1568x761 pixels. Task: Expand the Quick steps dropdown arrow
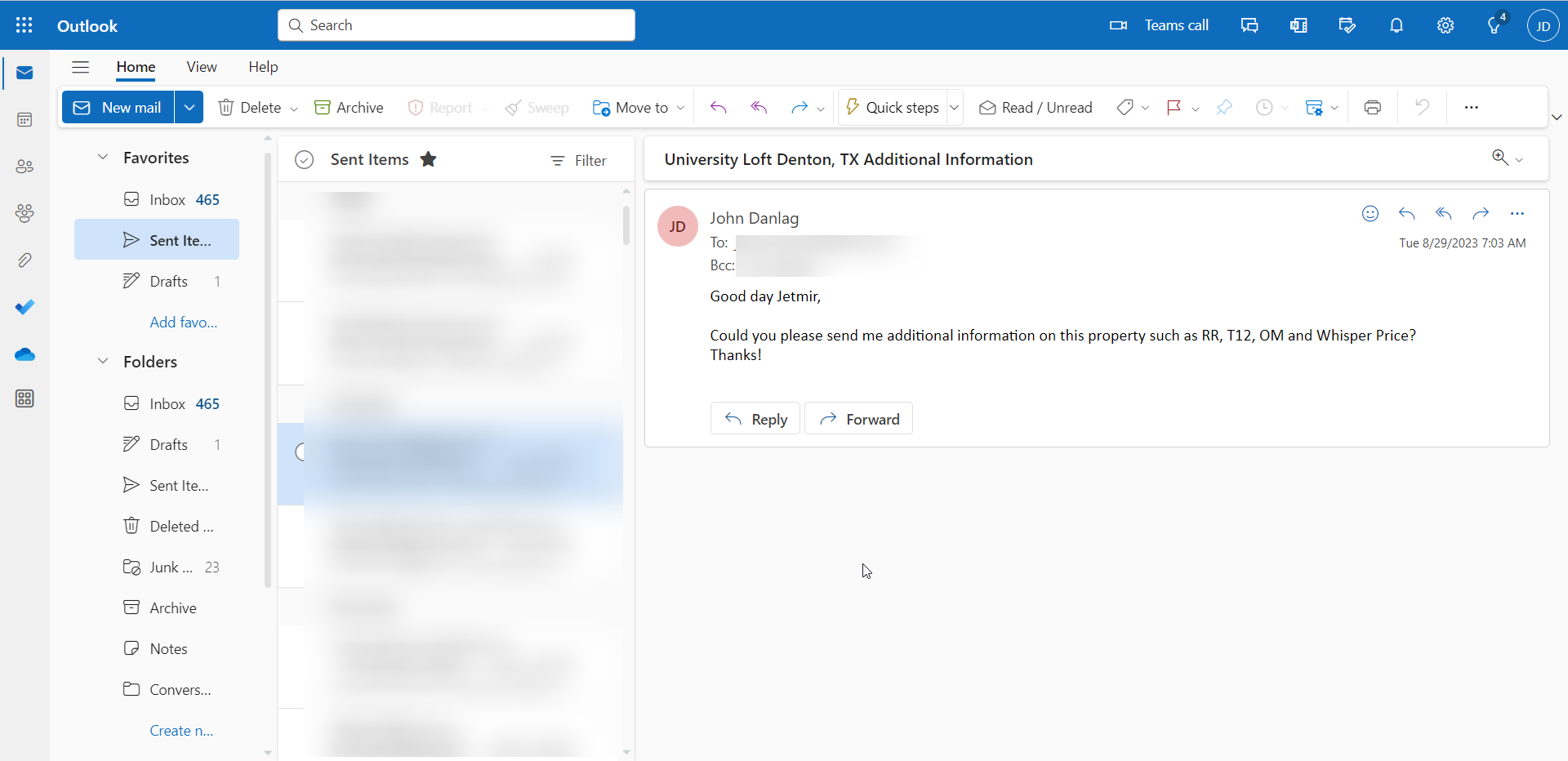pos(954,108)
